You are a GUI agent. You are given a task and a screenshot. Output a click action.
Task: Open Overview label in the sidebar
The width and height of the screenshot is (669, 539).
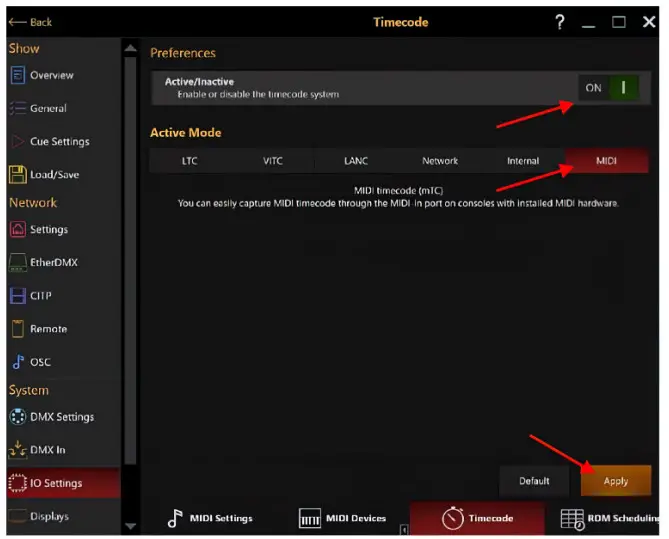click(x=52, y=75)
